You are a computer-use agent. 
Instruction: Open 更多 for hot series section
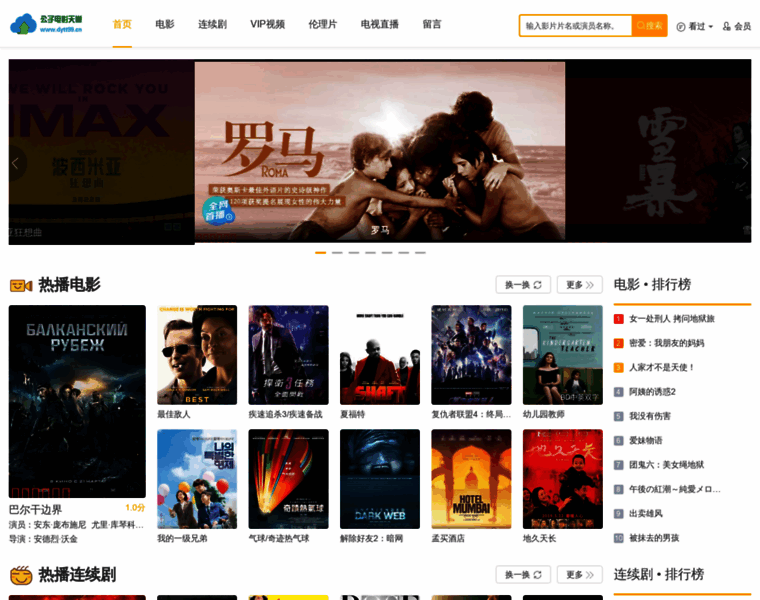580,574
